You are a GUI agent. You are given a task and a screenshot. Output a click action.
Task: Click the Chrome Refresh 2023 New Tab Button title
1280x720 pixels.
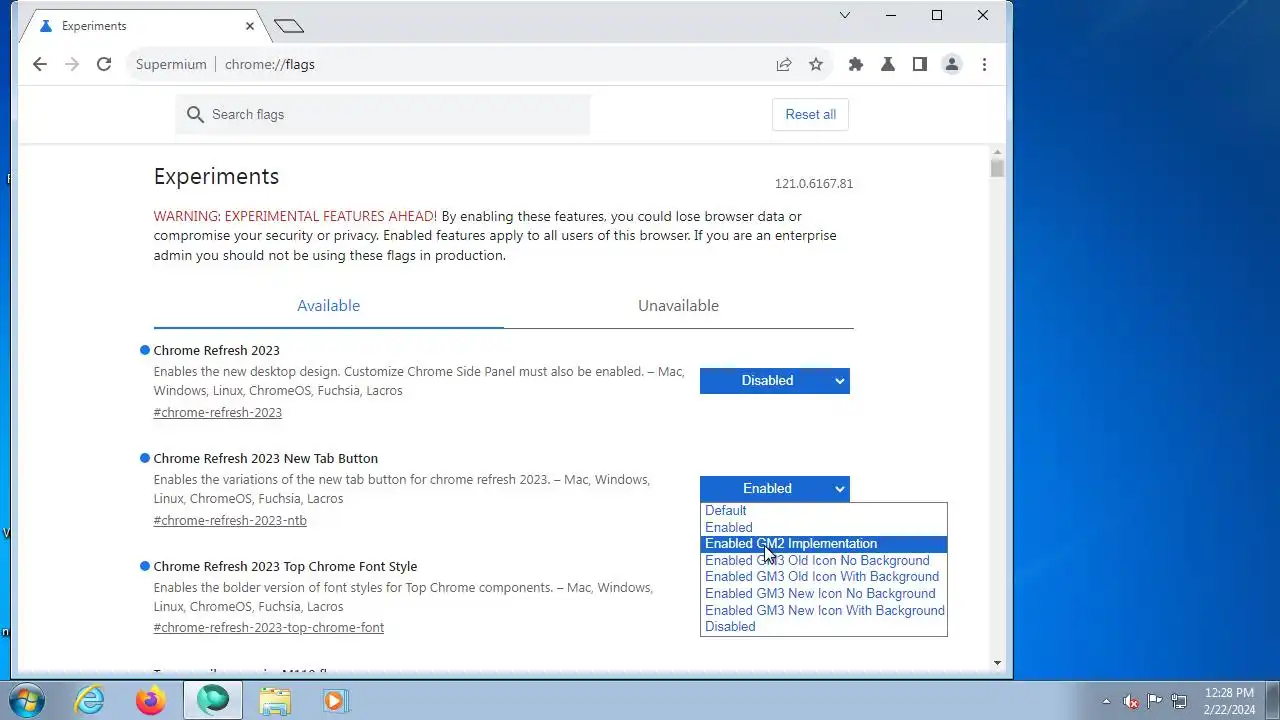tap(265, 458)
